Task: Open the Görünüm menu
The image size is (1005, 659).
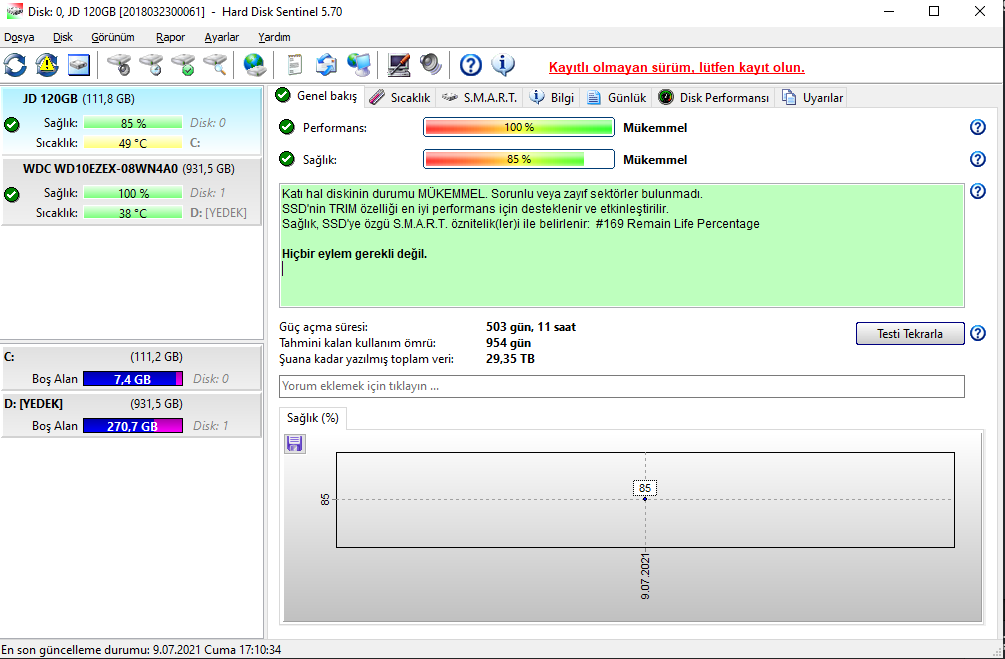Action: click(x=113, y=37)
